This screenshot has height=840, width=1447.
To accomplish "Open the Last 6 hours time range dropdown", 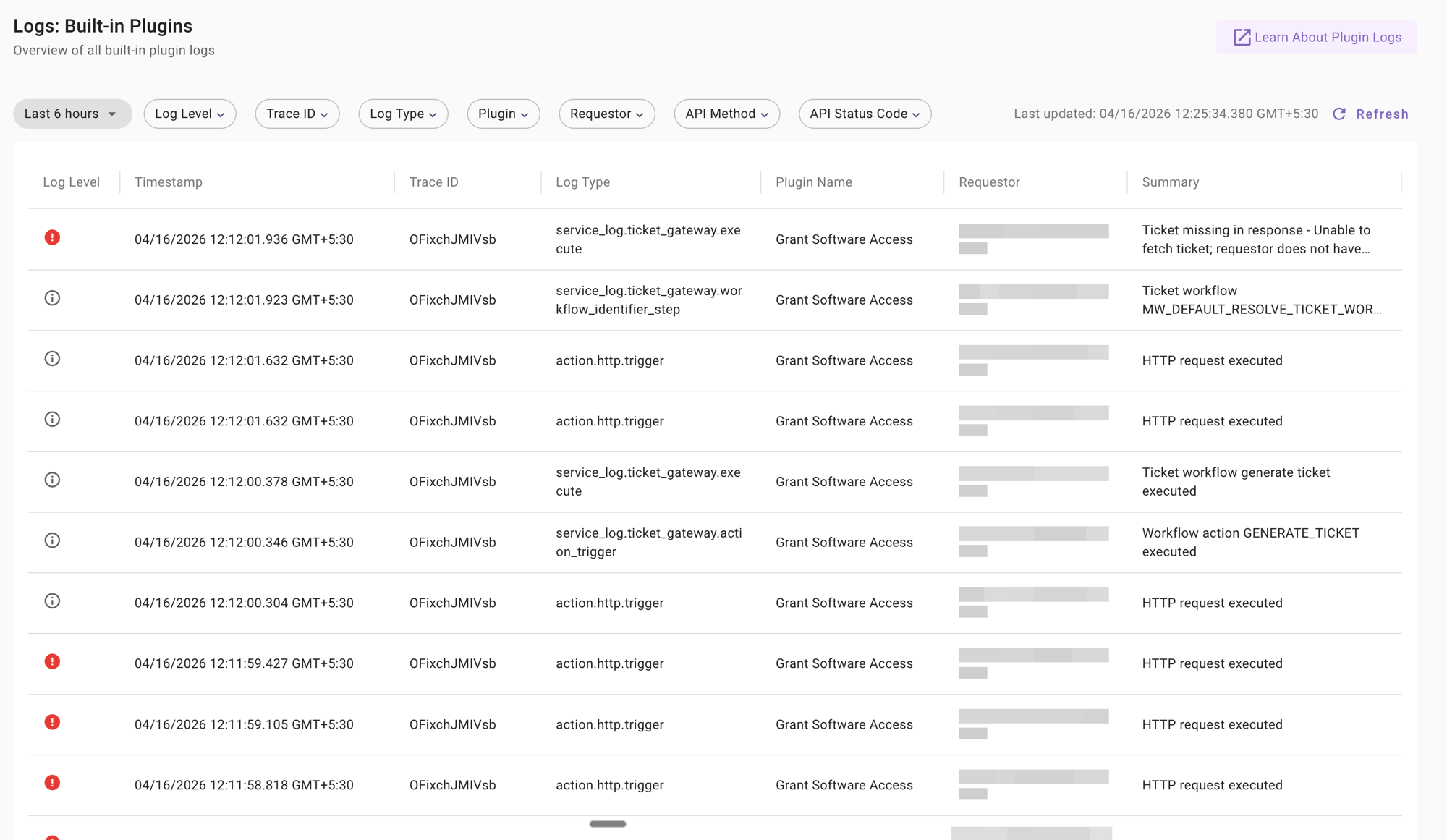I will pyautogui.click(x=72, y=114).
